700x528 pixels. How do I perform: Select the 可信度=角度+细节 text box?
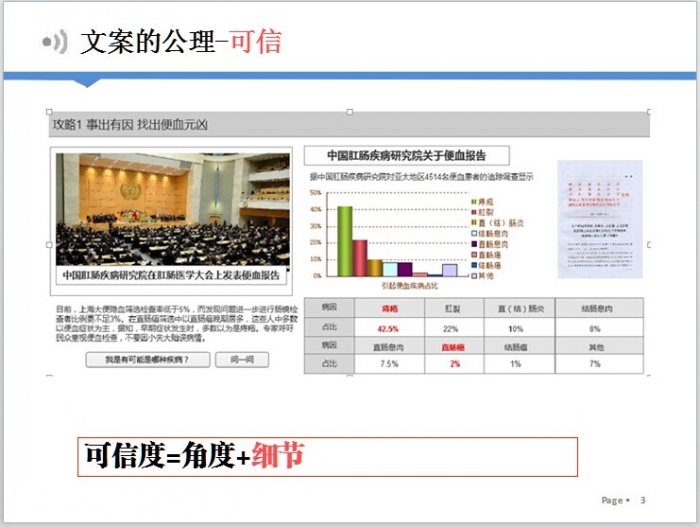click(x=328, y=456)
